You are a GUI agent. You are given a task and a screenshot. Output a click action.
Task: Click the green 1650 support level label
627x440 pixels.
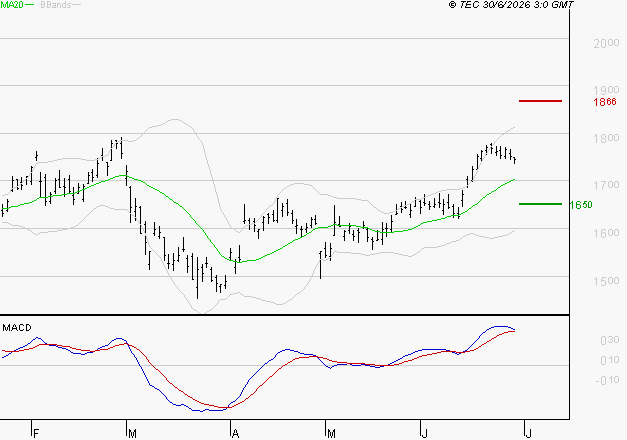(581, 205)
